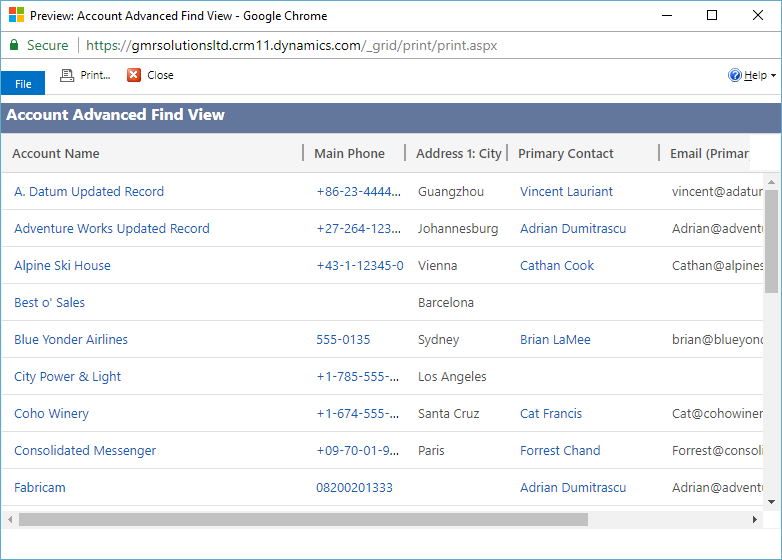Click the Close toolbar label
This screenshot has width=782, height=560.
point(160,75)
